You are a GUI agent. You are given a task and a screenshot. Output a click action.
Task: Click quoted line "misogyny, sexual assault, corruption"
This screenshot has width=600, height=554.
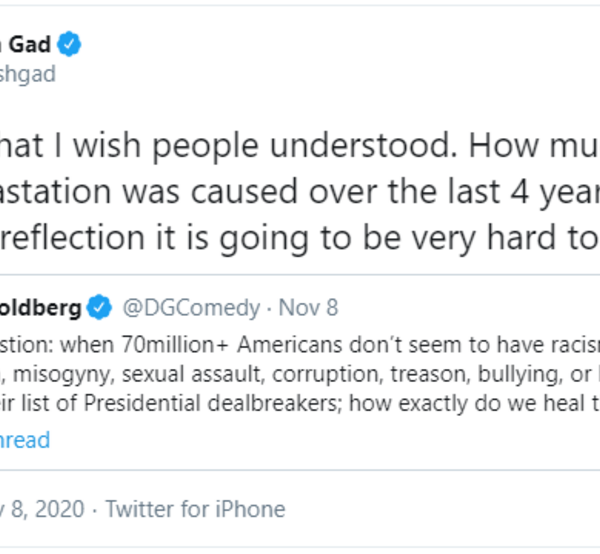point(170,374)
